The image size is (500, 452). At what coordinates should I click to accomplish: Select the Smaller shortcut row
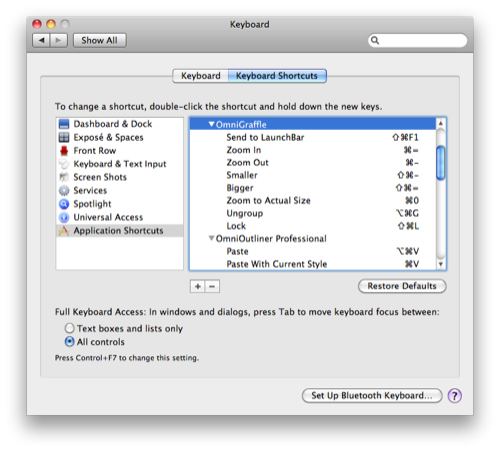(x=313, y=175)
